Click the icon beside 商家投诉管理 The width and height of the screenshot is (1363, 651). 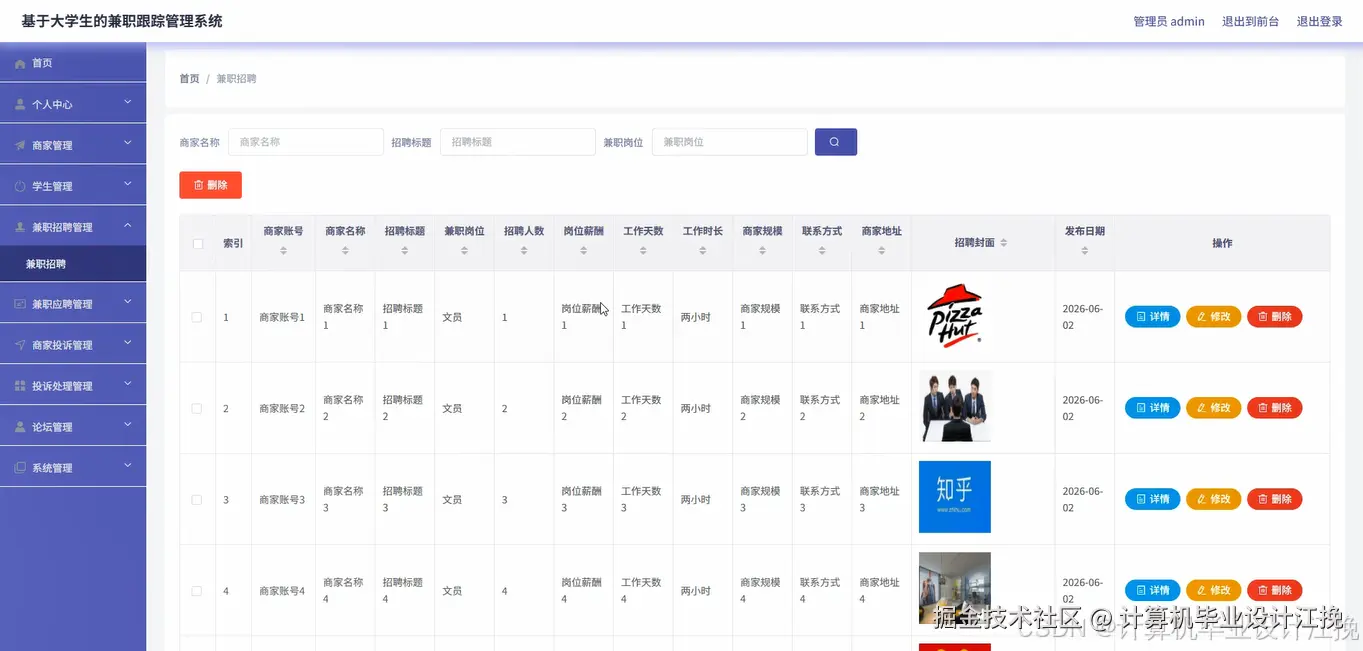click(20, 345)
